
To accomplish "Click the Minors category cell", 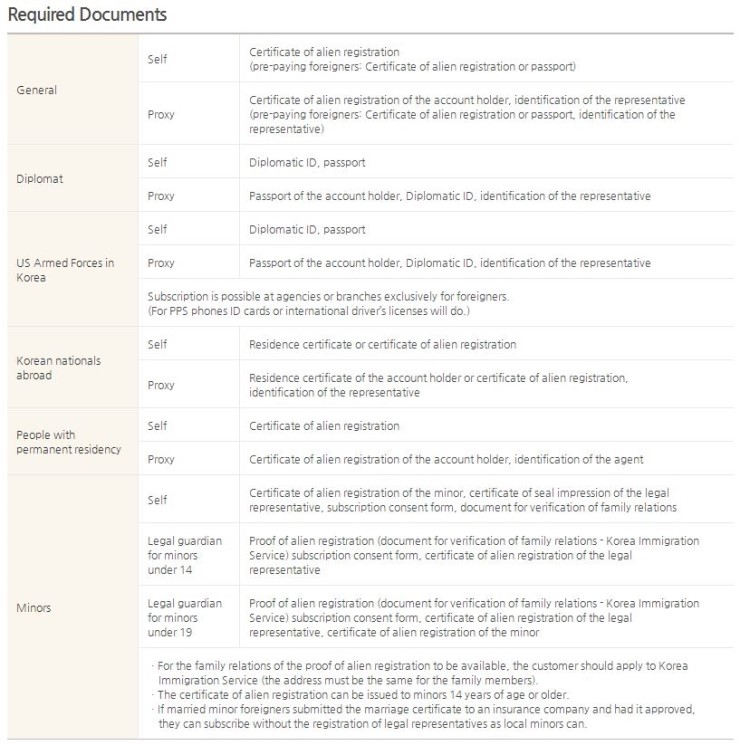I will [x=73, y=607].
